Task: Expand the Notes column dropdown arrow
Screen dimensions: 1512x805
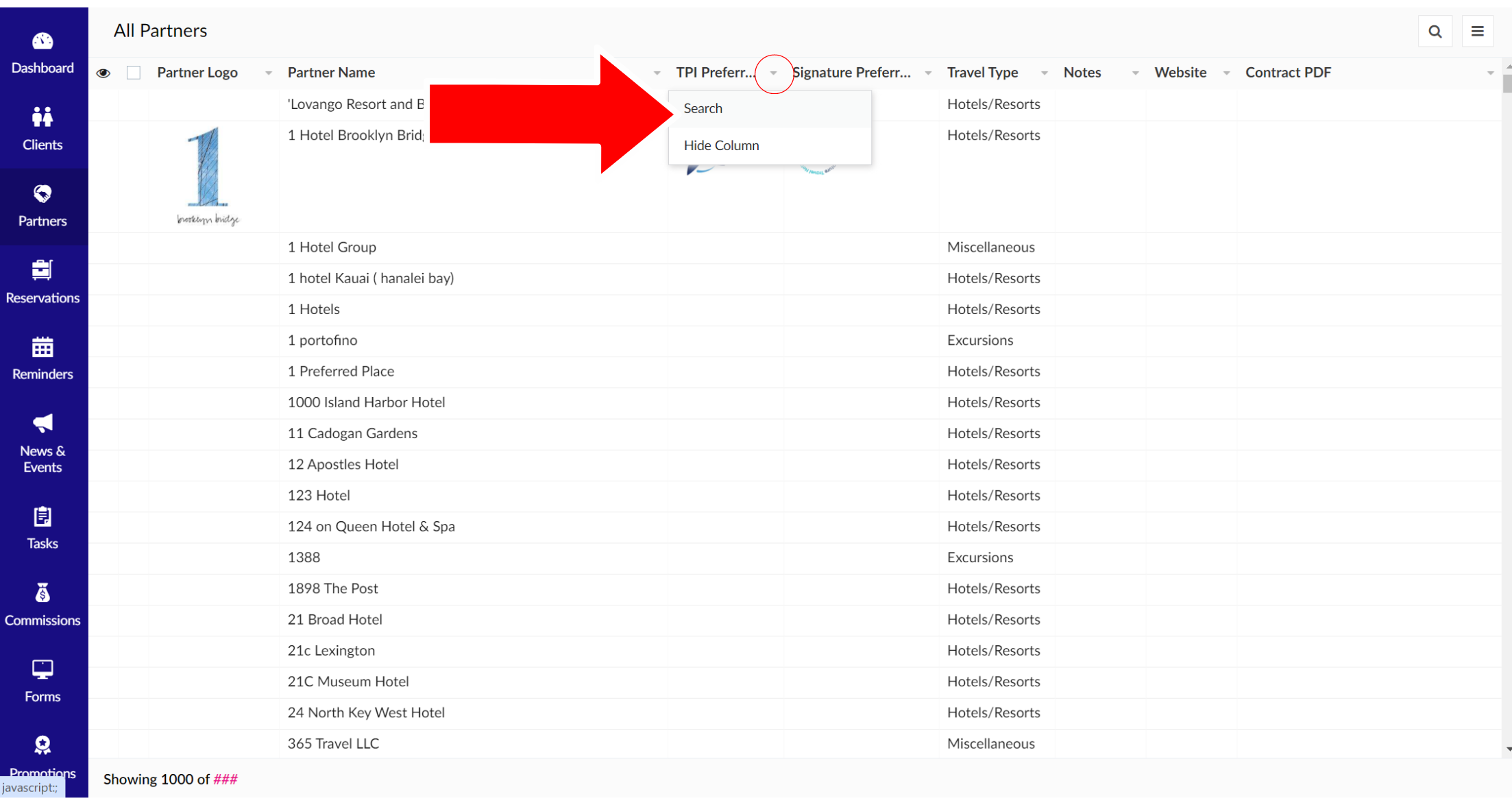Action: coord(1135,73)
